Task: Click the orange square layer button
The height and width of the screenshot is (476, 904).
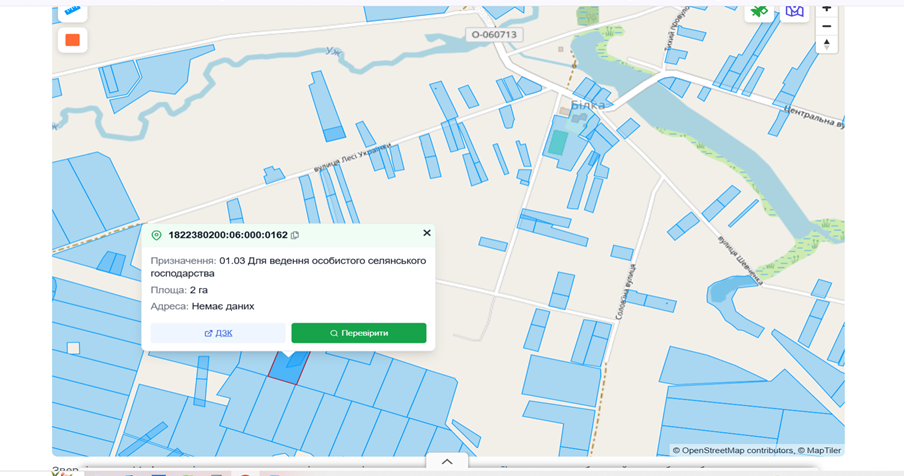Action: click(x=73, y=40)
